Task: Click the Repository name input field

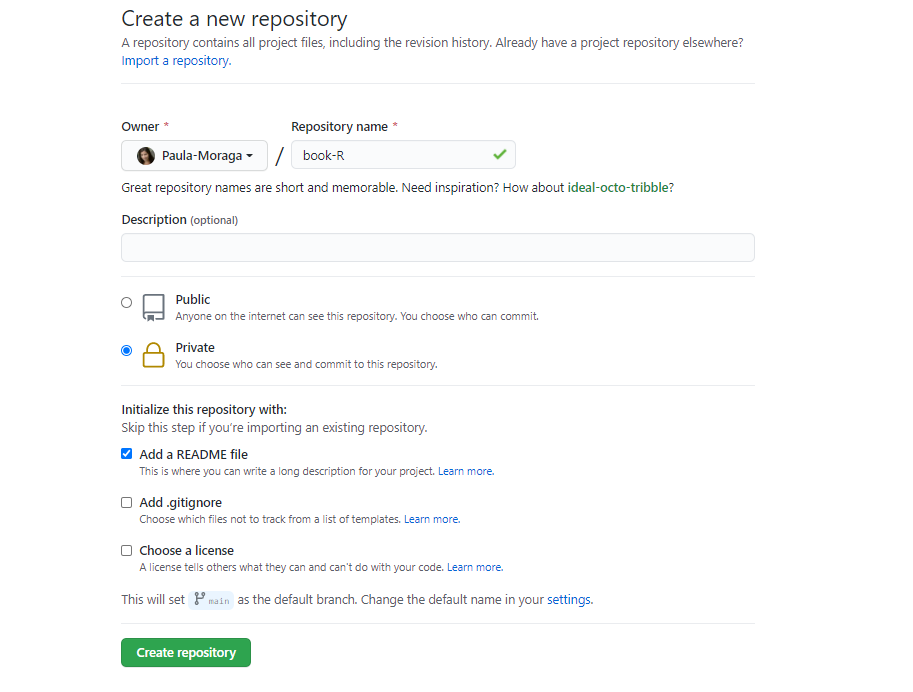Action: click(x=403, y=154)
